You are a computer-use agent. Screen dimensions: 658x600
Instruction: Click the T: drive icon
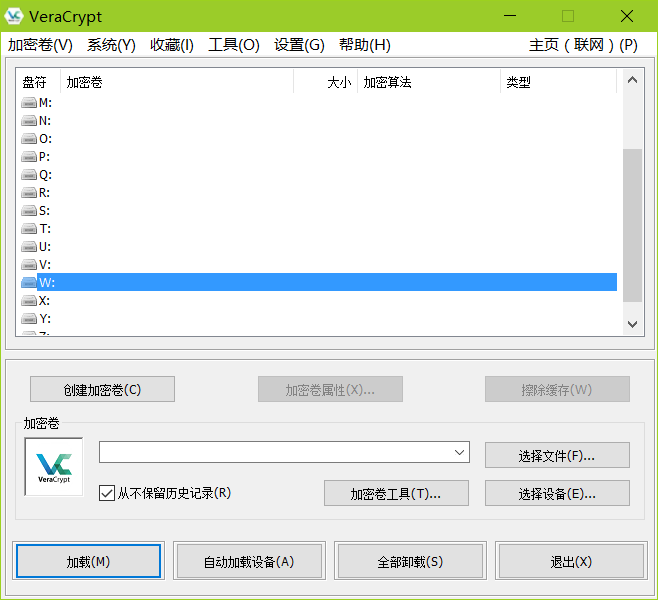click(x=29, y=229)
